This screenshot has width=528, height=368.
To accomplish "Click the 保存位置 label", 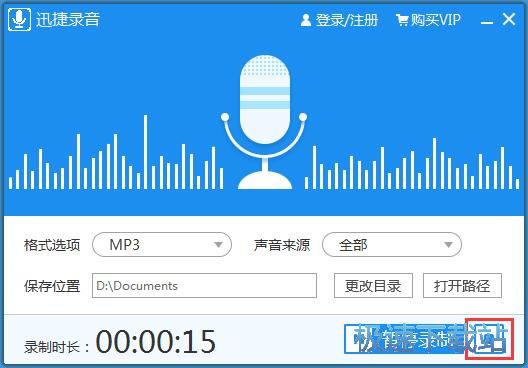I will tap(52, 286).
